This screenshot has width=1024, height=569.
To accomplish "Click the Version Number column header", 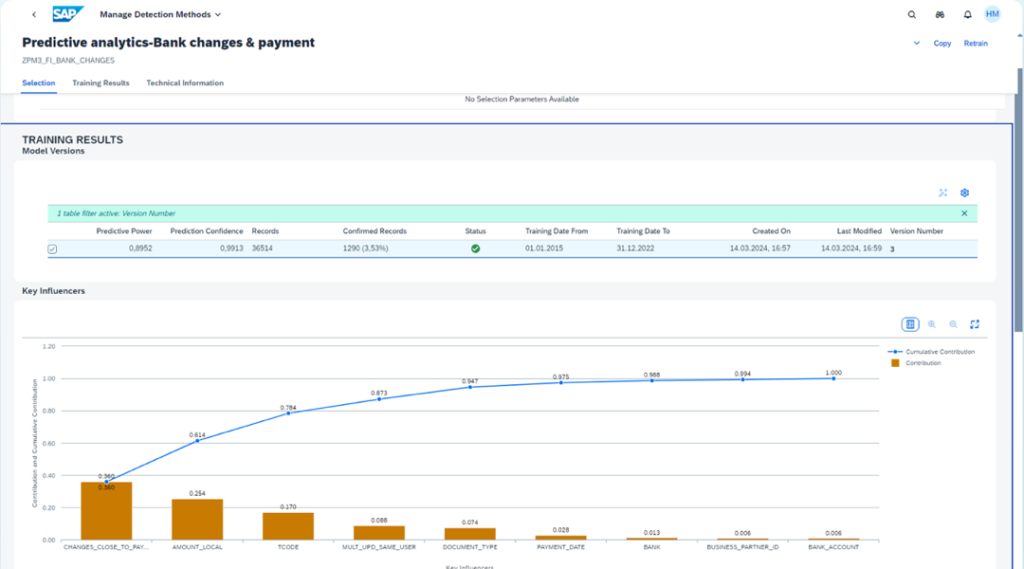I will 916,231.
